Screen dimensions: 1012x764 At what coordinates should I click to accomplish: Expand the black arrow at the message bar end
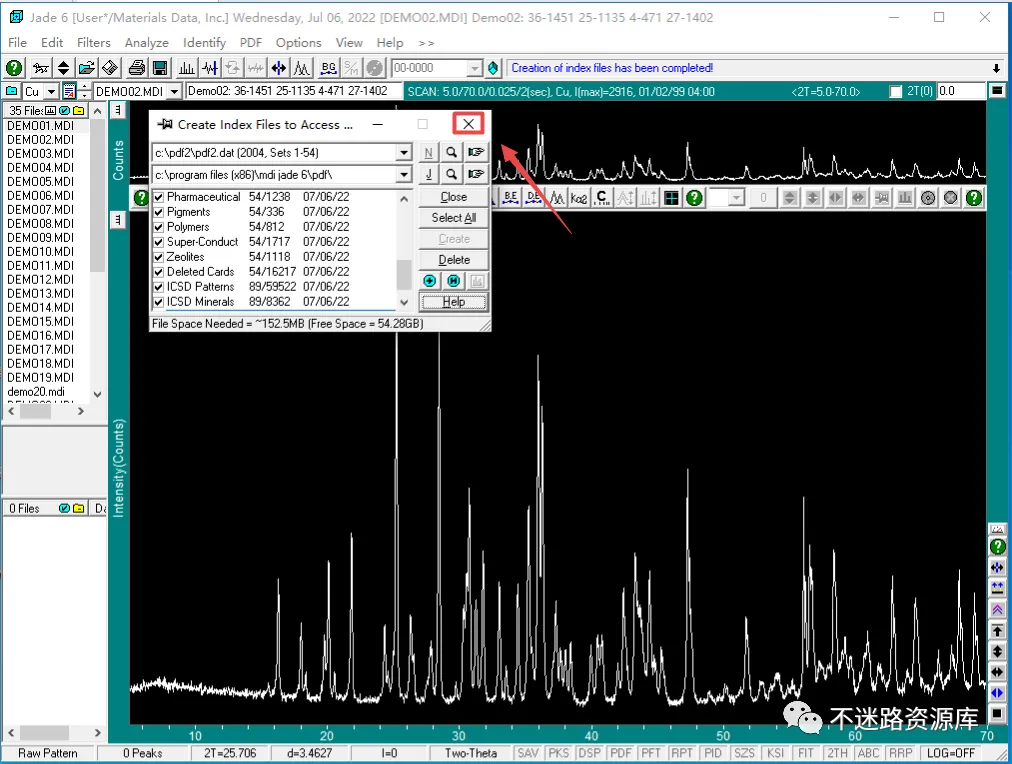[x=997, y=68]
